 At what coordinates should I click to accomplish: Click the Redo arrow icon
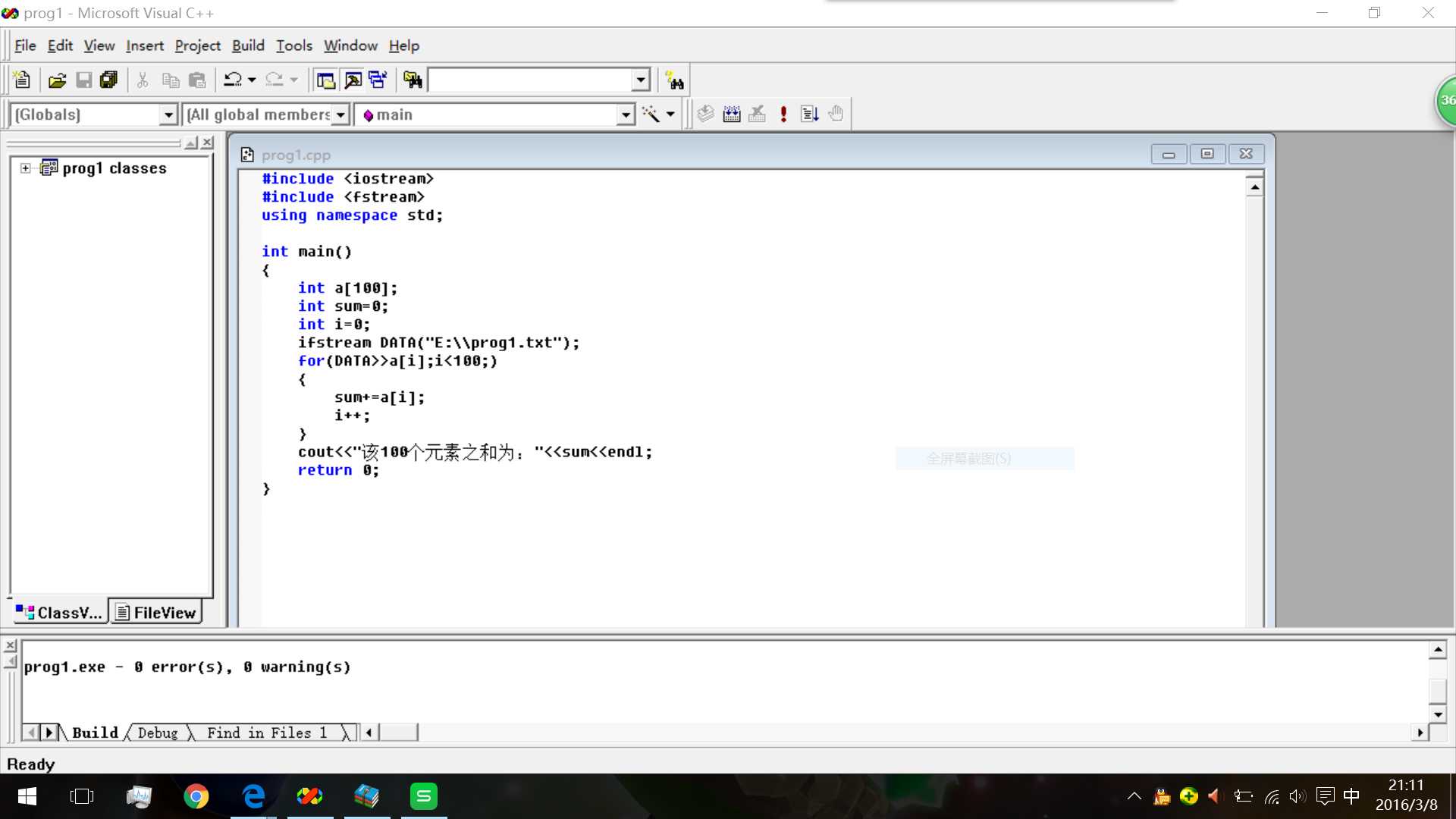point(275,80)
